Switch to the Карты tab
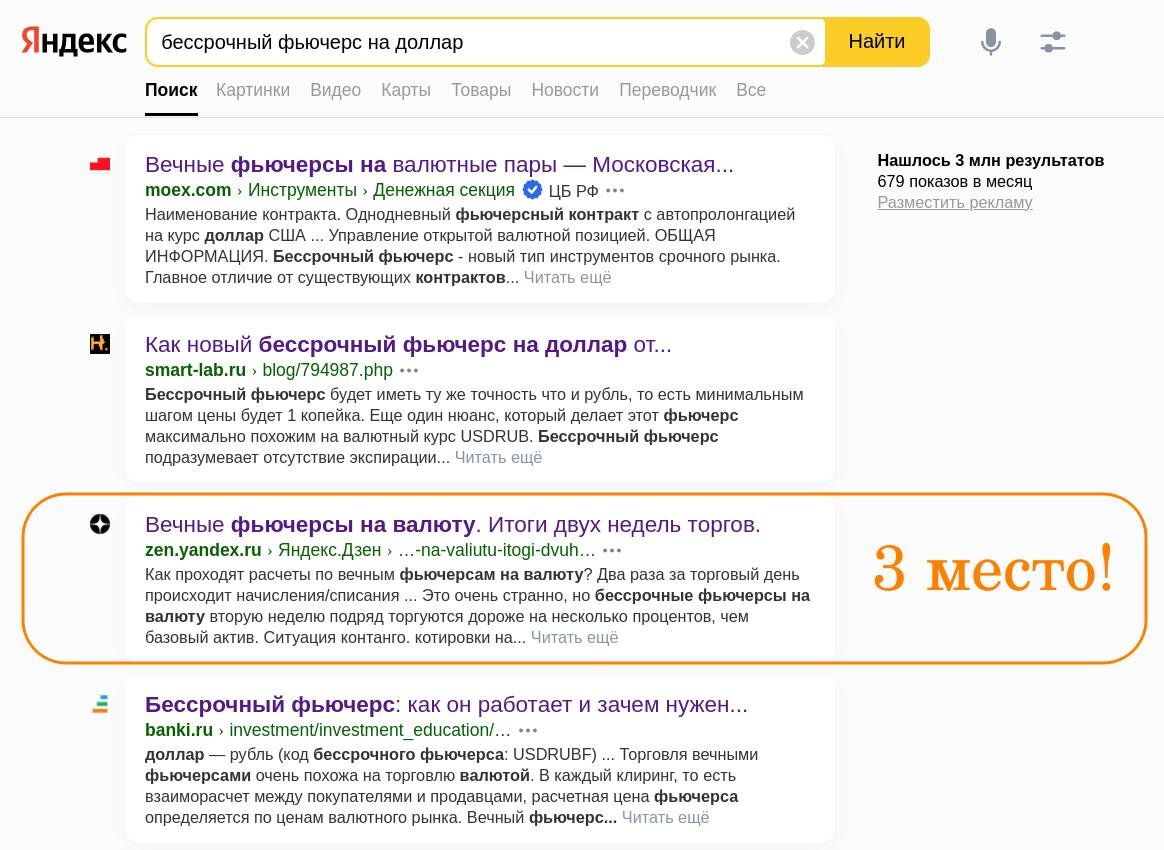Viewport: 1164px width, 850px height. click(x=406, y=90)
